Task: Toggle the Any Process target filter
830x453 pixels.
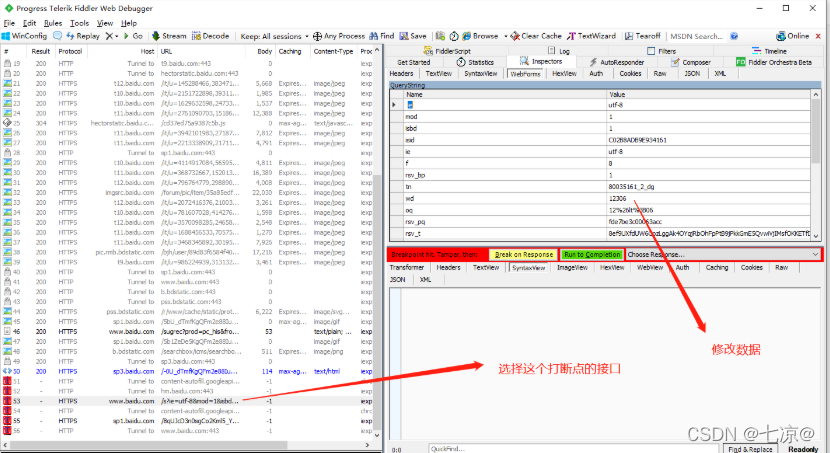Action: pyautogui.click(x=339, y=36)
